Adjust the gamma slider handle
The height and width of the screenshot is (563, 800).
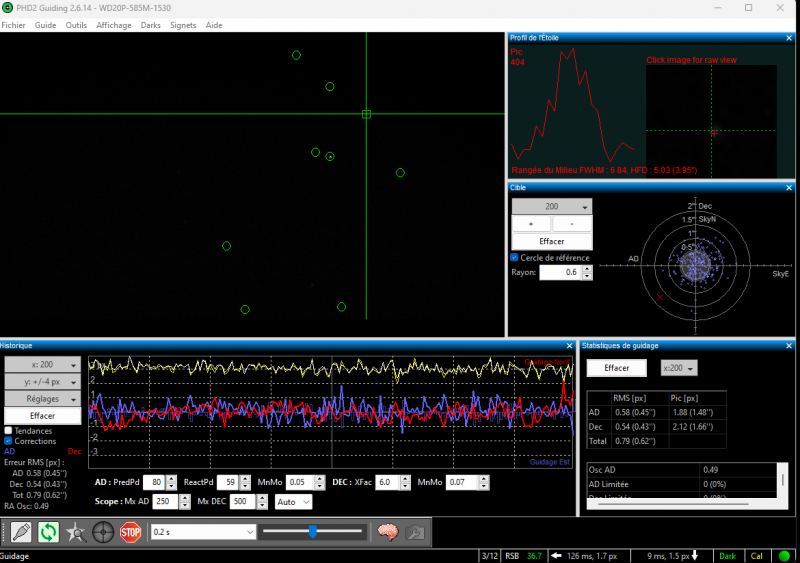[313, 532]
